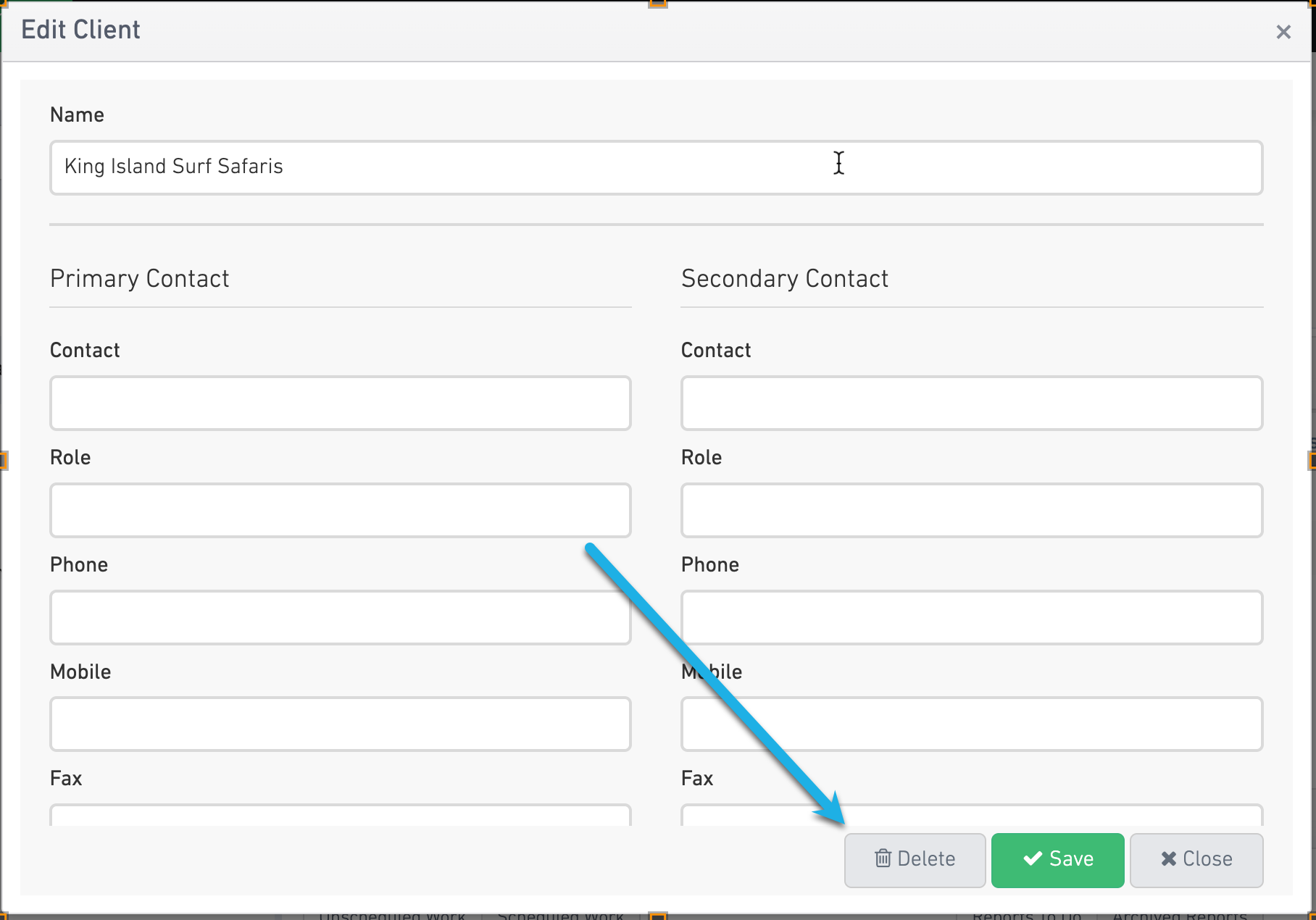Select the Secondary Contact Phone field

tap(972, 617)
